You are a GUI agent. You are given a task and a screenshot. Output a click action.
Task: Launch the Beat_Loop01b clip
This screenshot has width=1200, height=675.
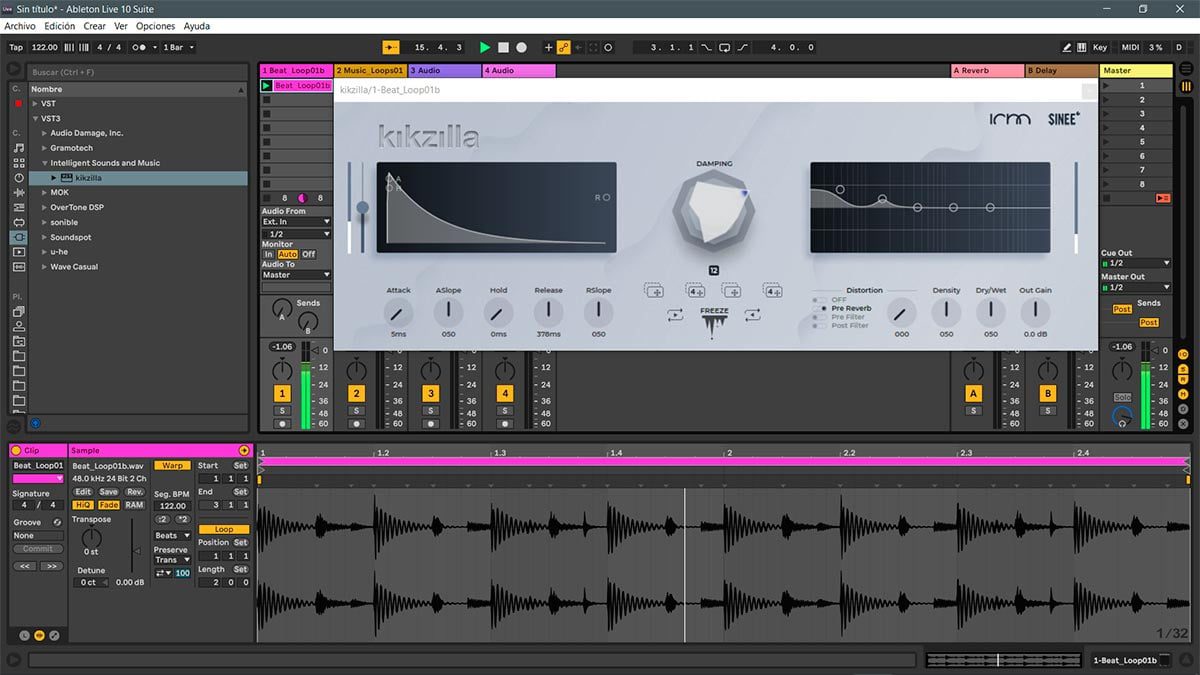click(x=267, y=86)
